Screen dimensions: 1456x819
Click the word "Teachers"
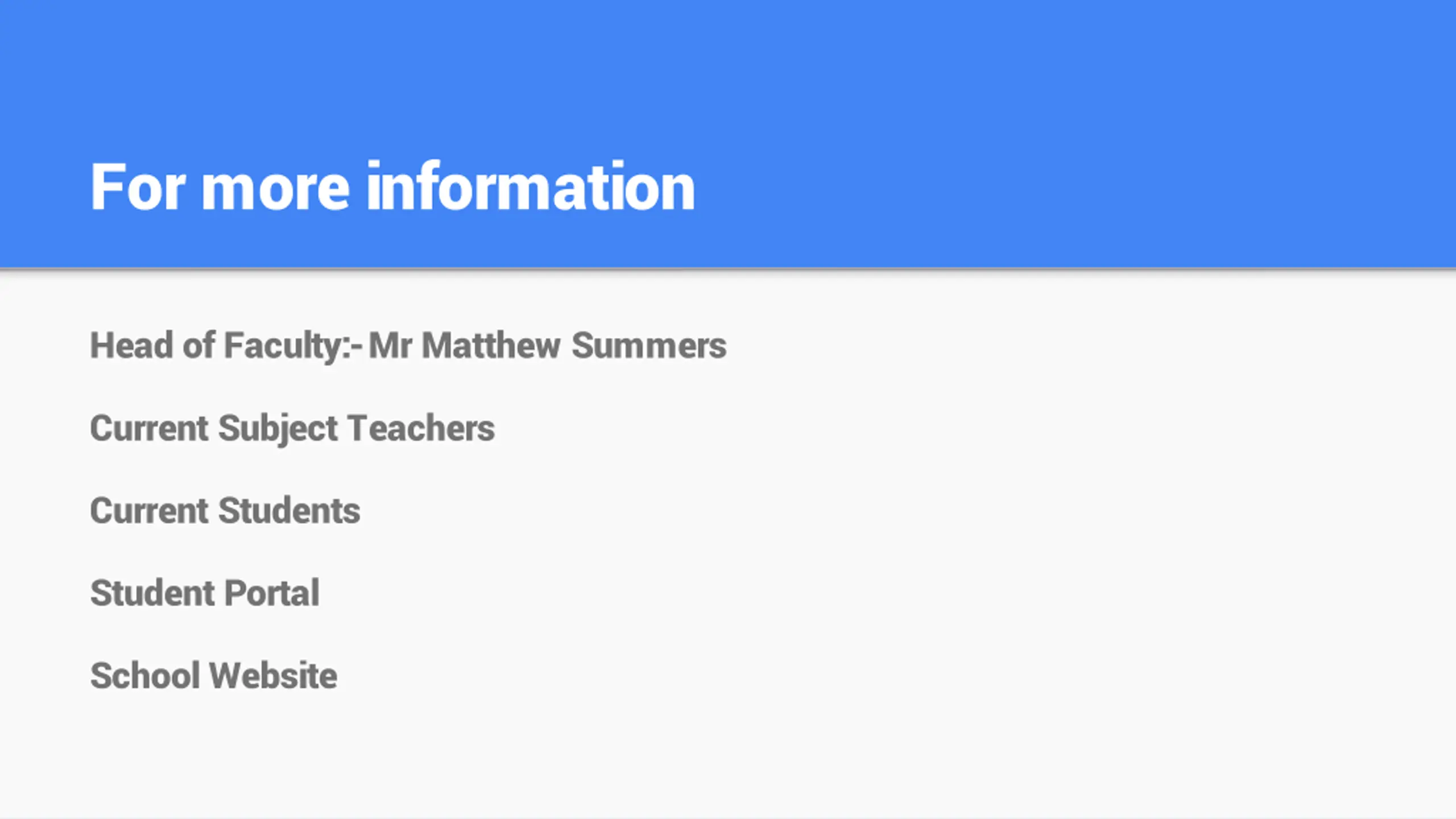pyautogui.click(x=421, y=428)
